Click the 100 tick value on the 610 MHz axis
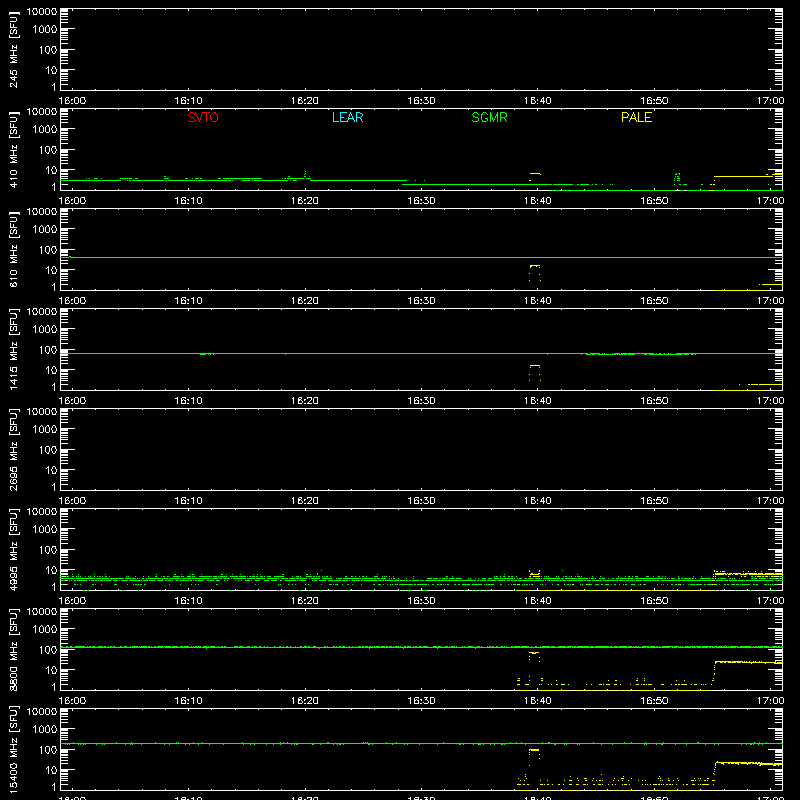The width and height of the screenshot is (800, 800). click(48, 250)
